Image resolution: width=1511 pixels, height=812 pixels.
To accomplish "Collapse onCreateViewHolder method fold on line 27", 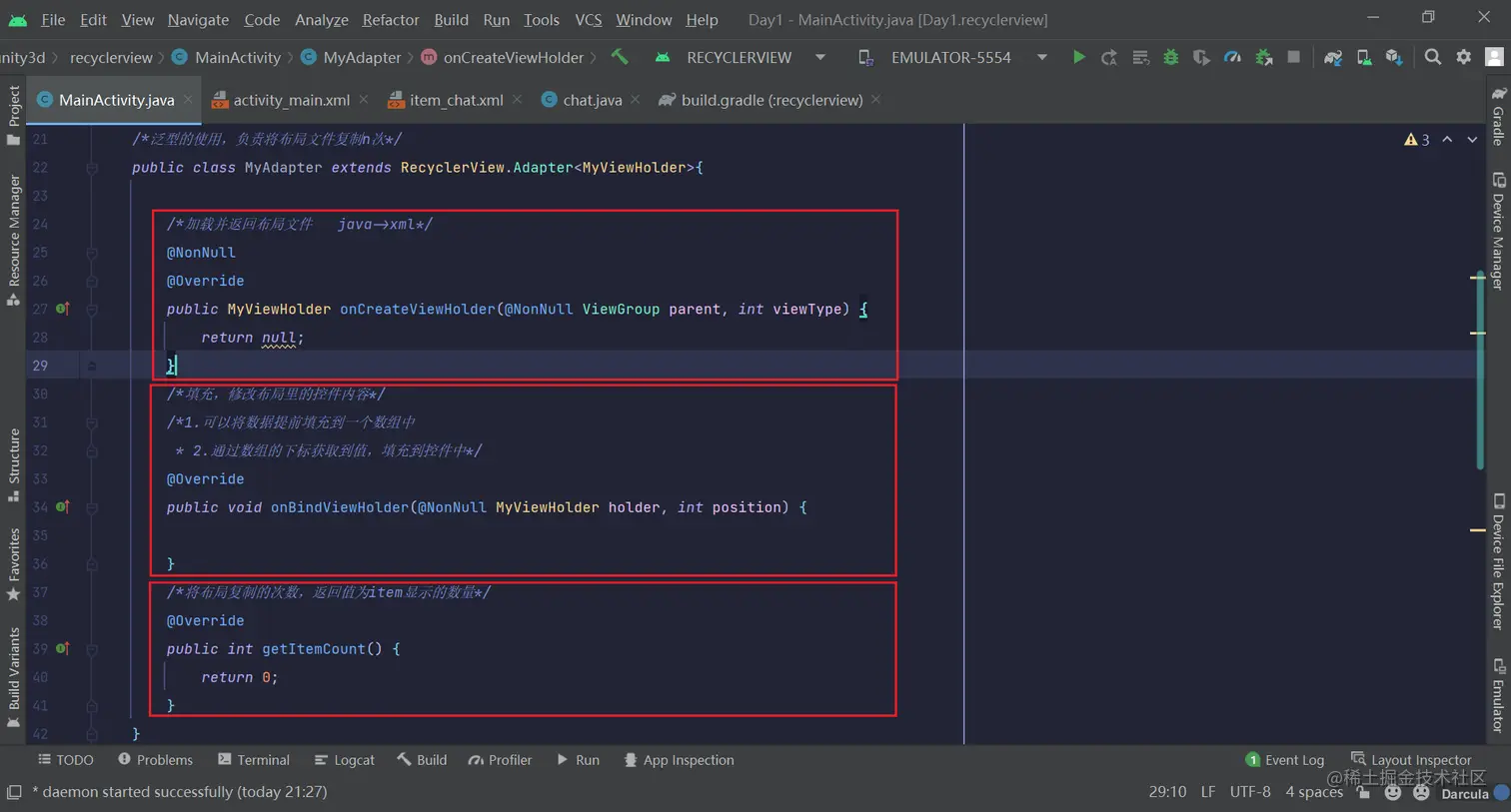I will point(91,310).
